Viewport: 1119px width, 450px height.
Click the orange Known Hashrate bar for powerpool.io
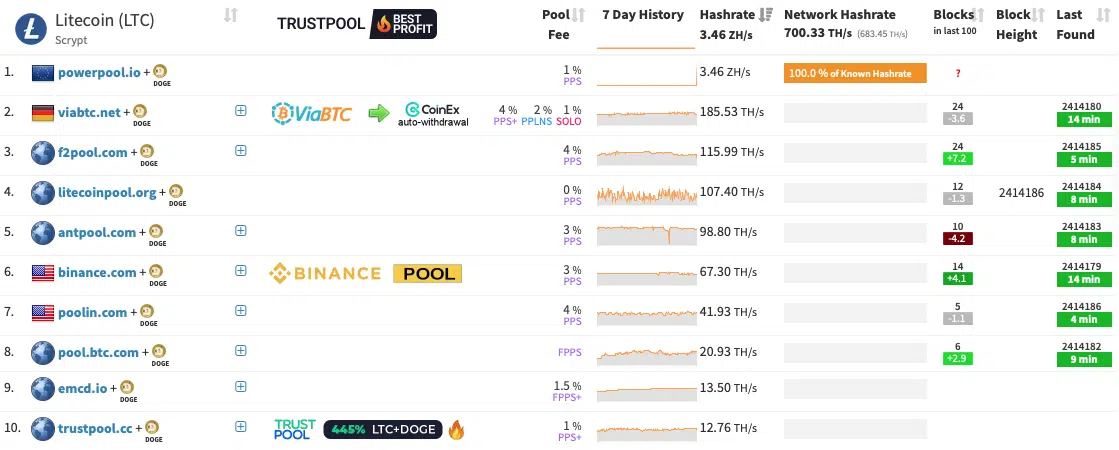pyautogui.click(x=855, y=73)
